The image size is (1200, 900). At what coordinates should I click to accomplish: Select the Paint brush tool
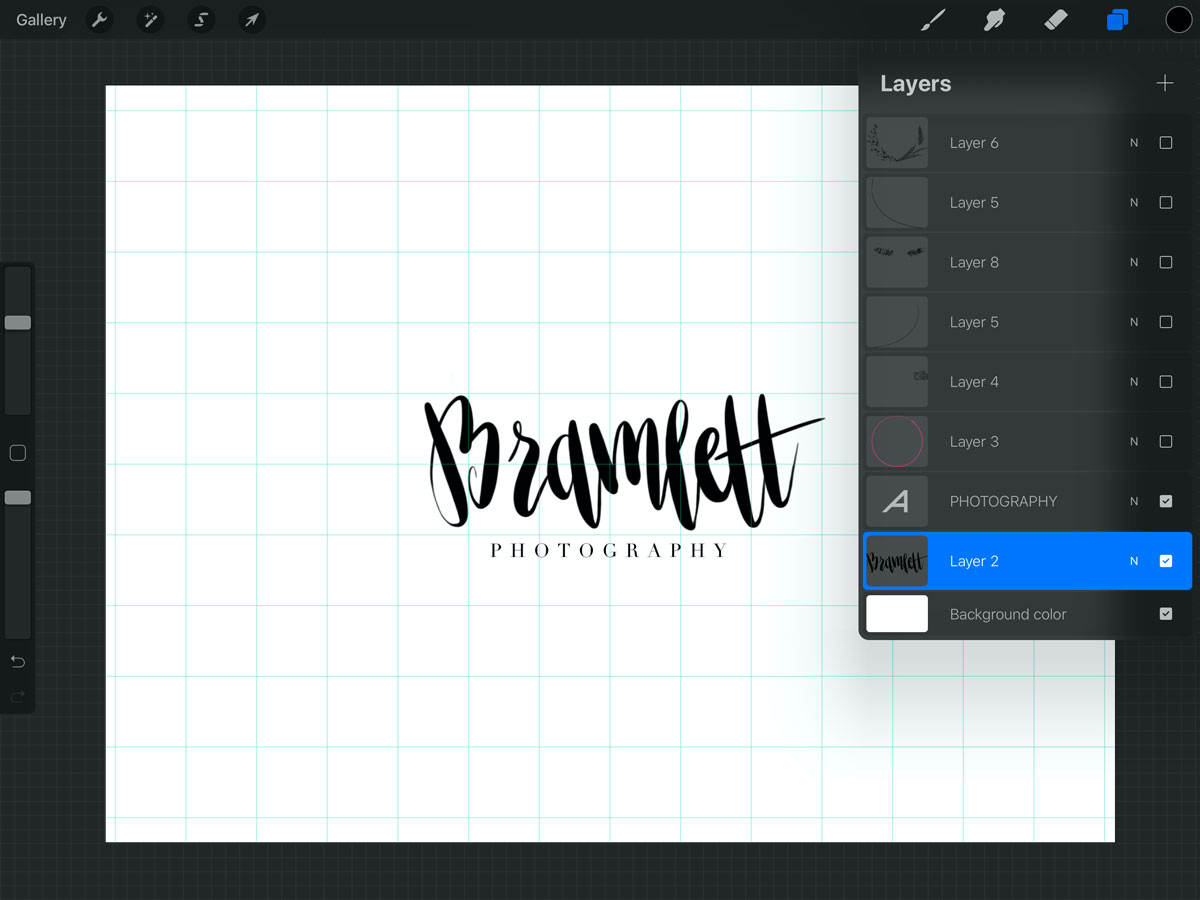click(932, 19)
